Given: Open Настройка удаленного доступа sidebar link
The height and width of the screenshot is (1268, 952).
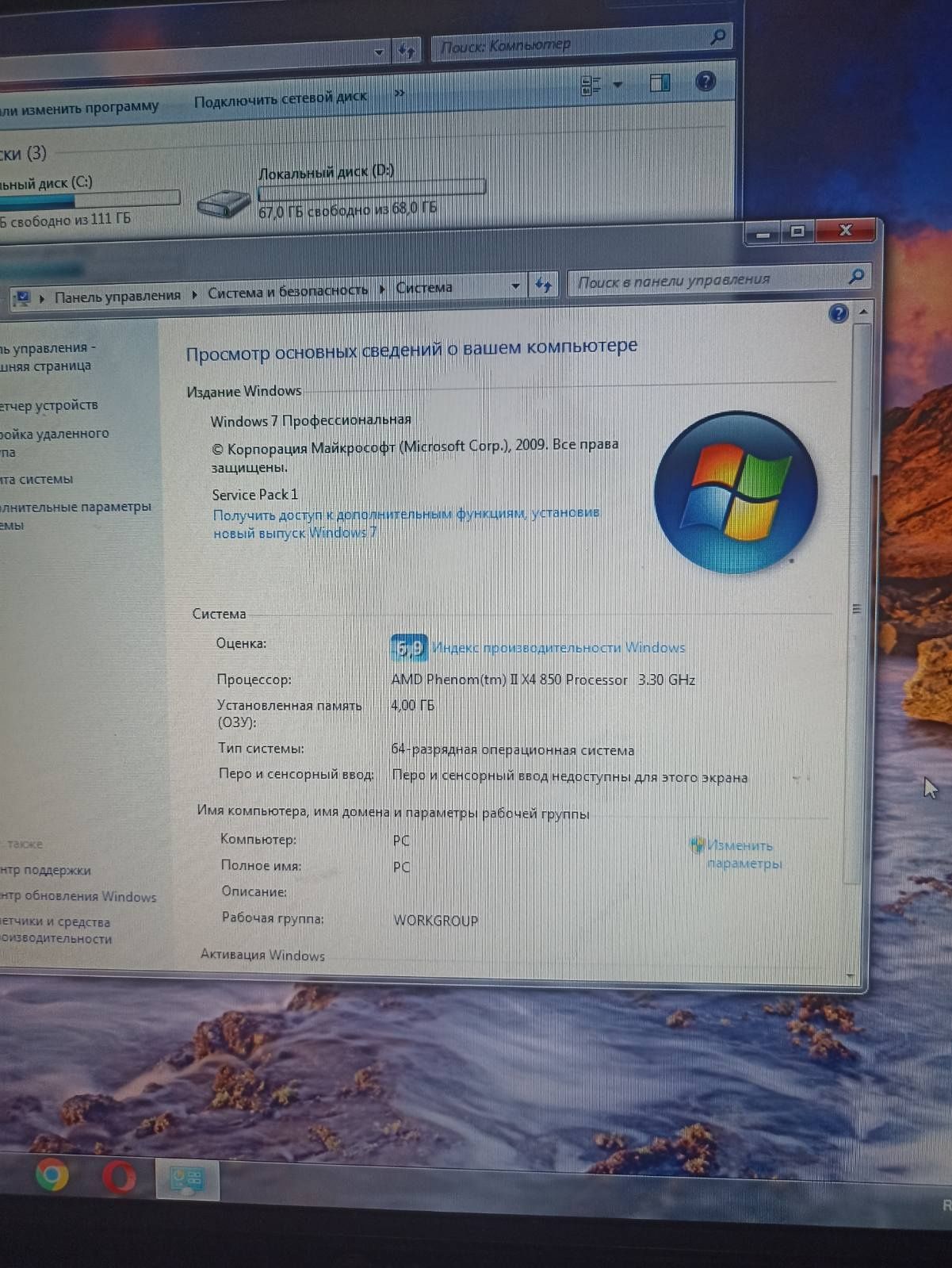Looking at the screenshot, I should [55, 442].
